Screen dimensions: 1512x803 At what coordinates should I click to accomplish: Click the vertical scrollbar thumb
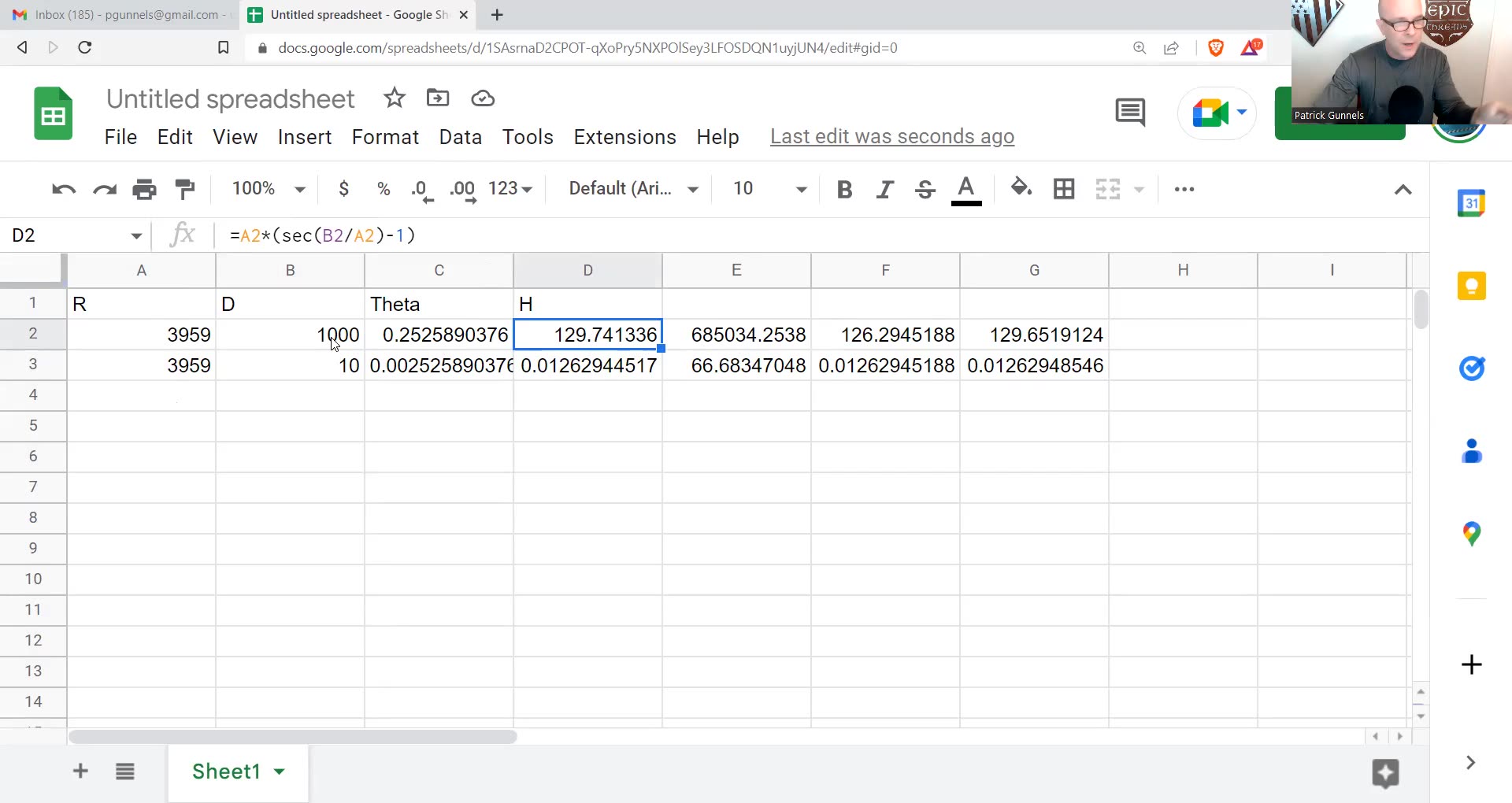1421,309
